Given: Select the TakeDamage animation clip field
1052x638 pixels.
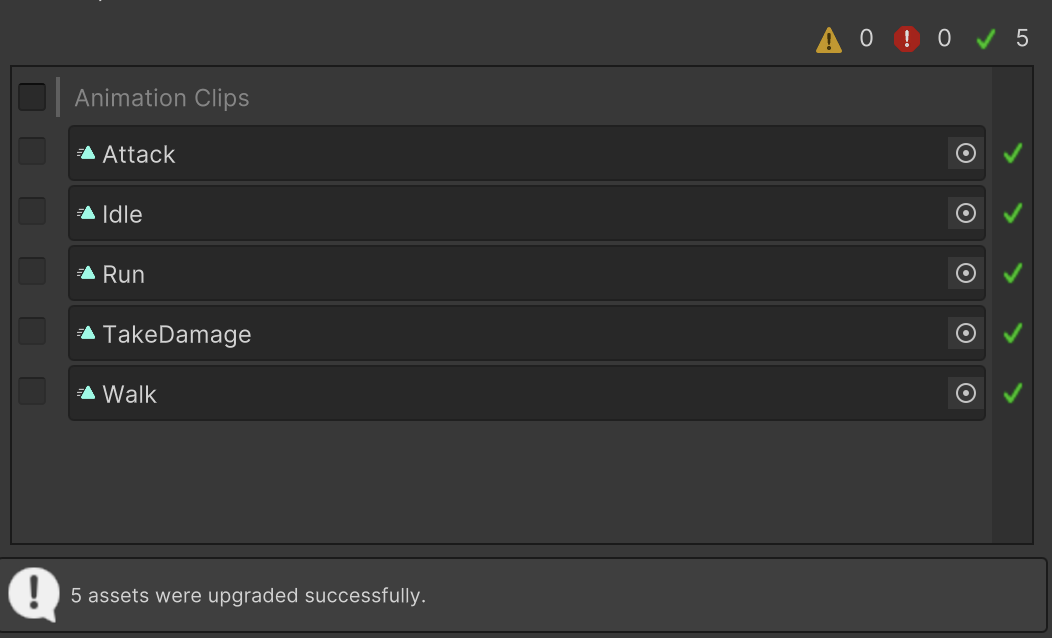Looking at the screenshot, I should 500,333.
